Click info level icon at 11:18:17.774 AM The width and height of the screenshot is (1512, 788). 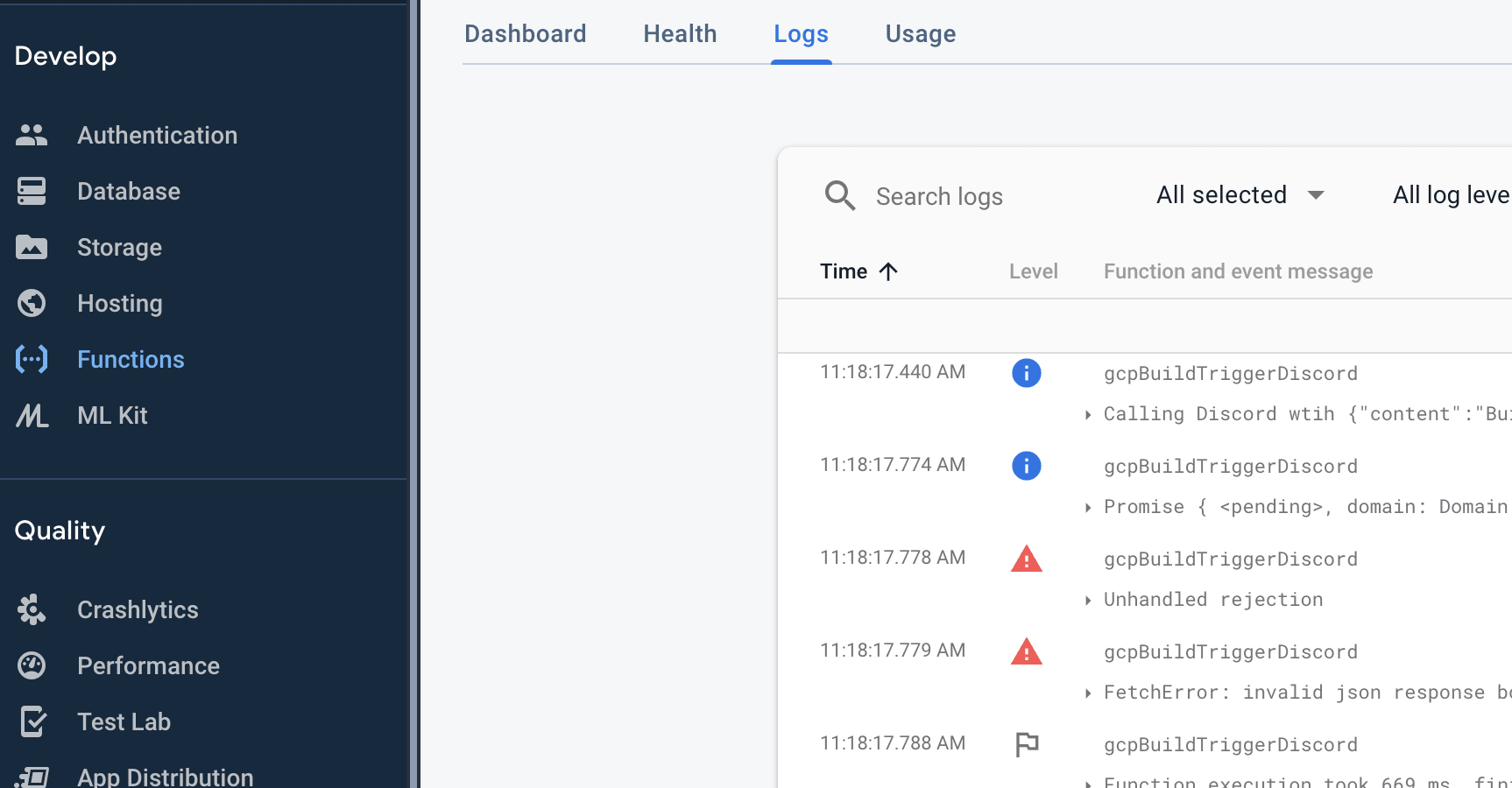[1027, 466]
